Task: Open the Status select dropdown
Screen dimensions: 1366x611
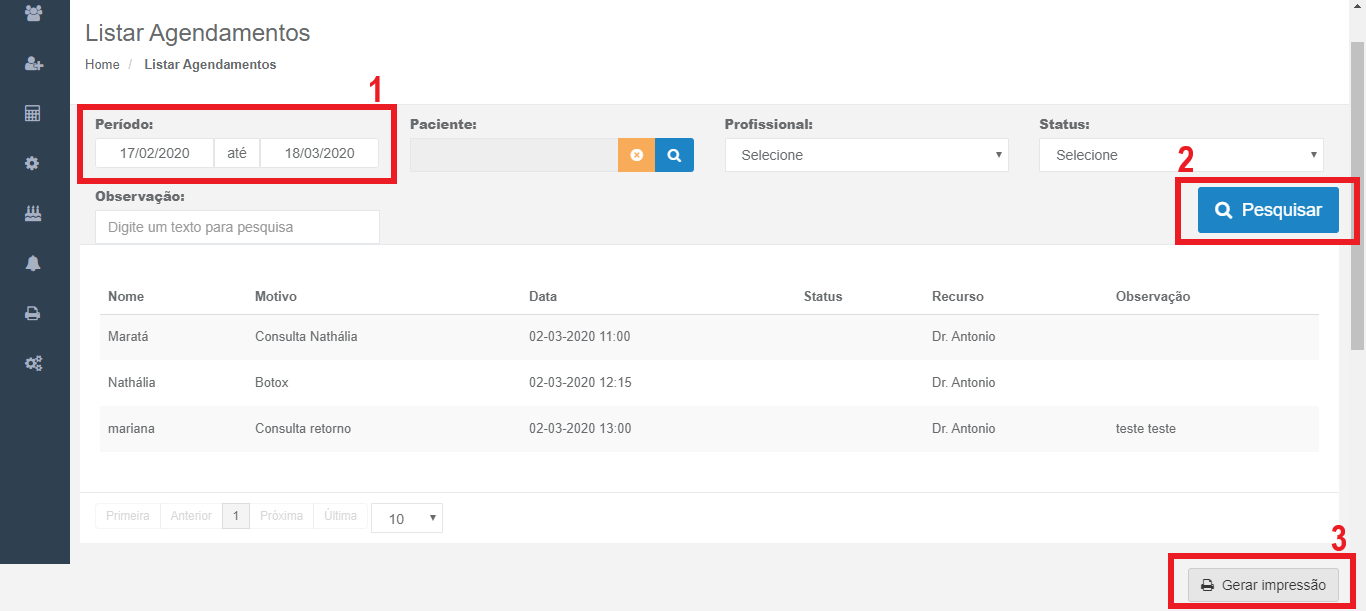Action: pyautogui.click(x=1181, y=155)
